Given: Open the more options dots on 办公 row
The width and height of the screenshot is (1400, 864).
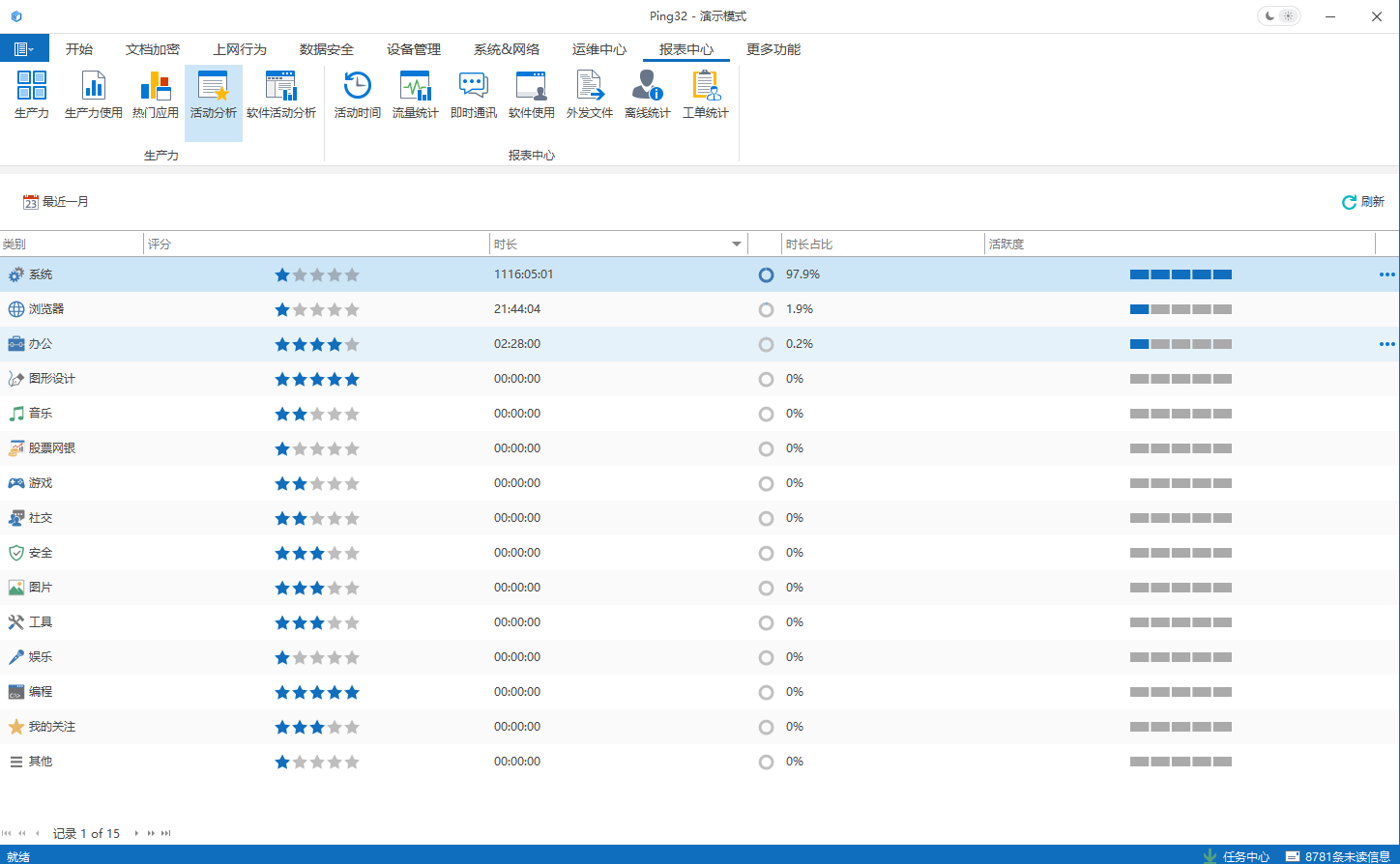Looking at the screenshot, I should click(1386, 344).
